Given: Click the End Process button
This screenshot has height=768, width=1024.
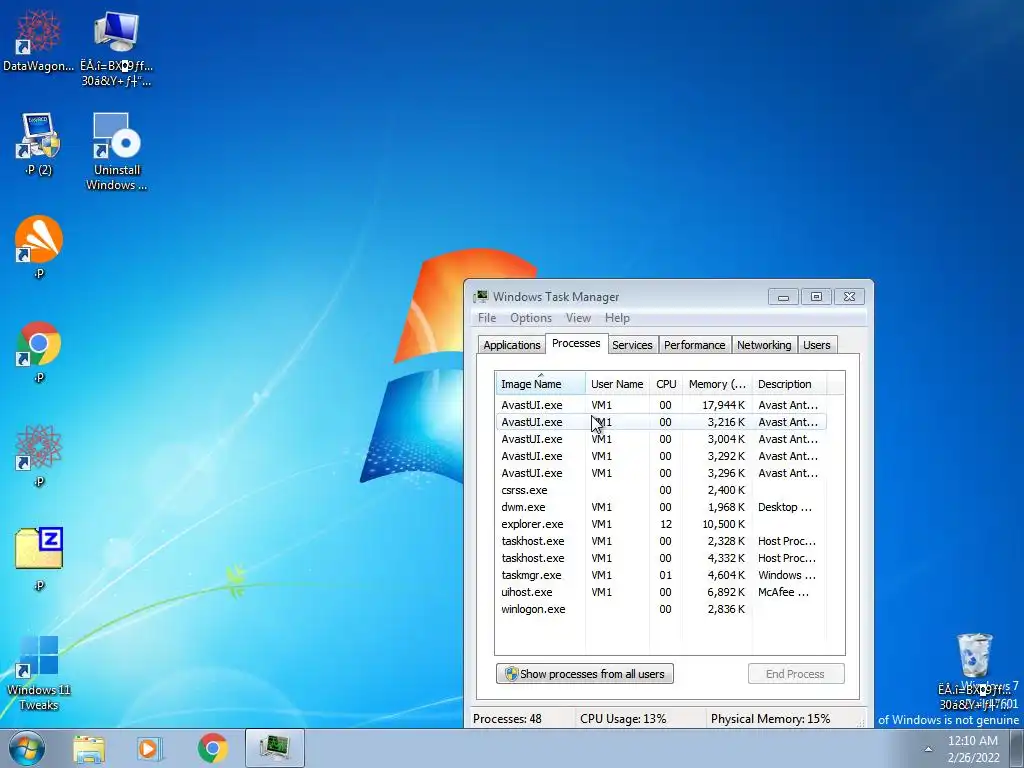Looking at the screenshot, I should (795, 674).
